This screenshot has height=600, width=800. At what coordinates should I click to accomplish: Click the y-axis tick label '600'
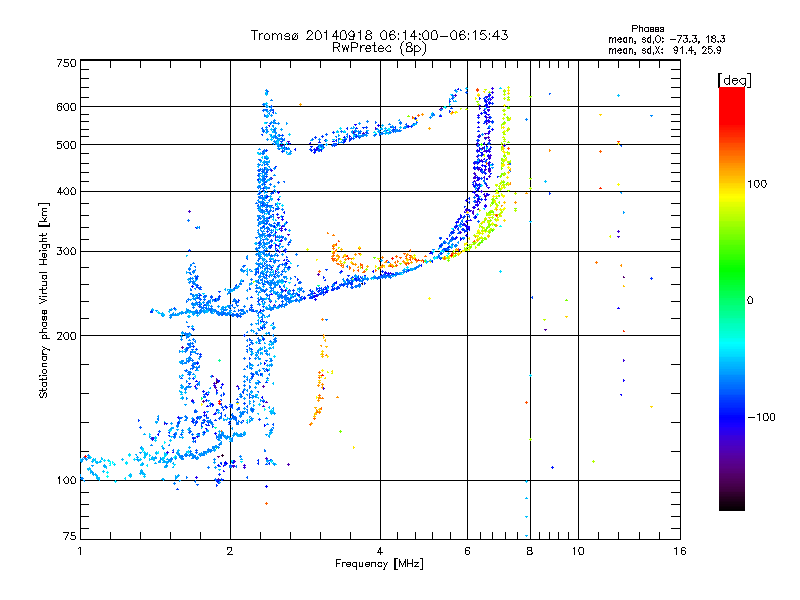66,107
